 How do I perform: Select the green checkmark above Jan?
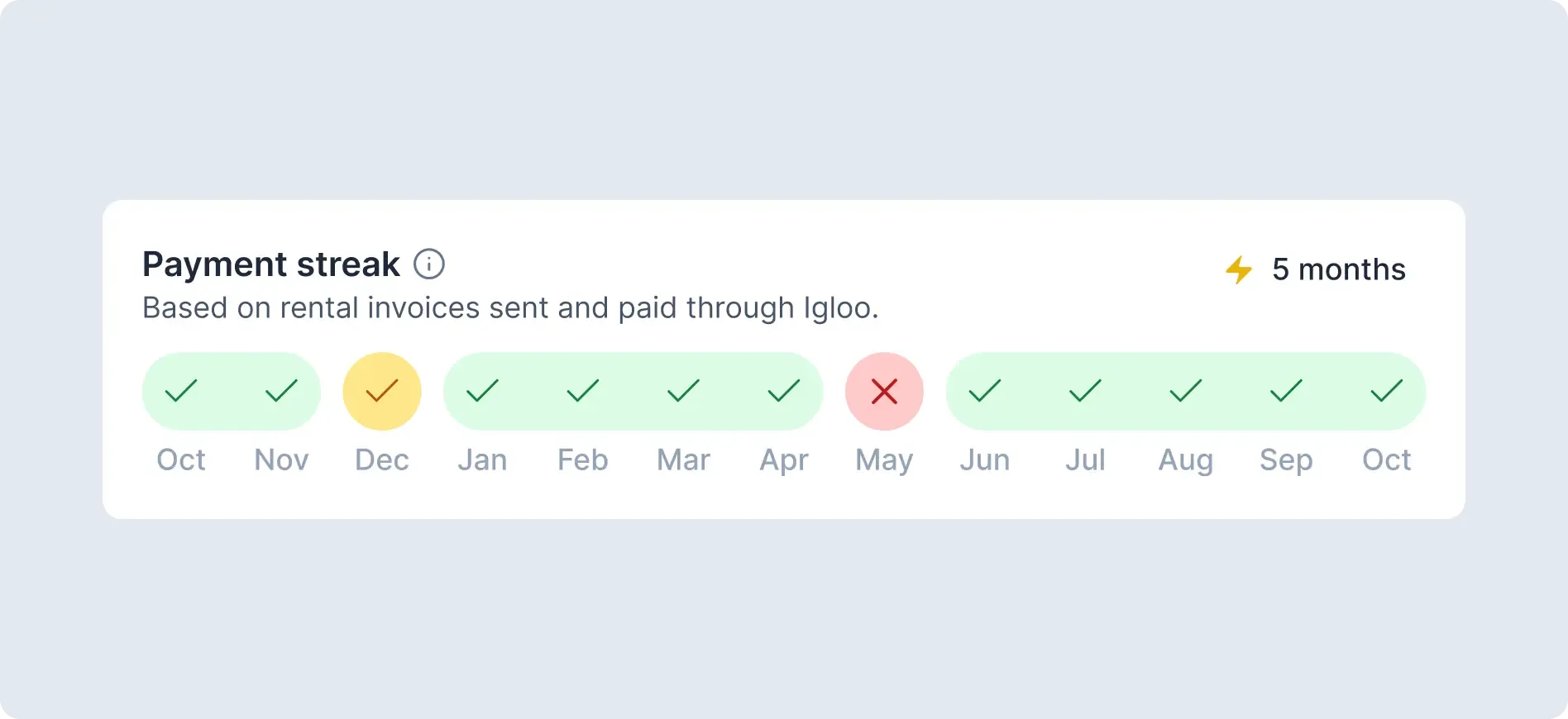point(482,391)
